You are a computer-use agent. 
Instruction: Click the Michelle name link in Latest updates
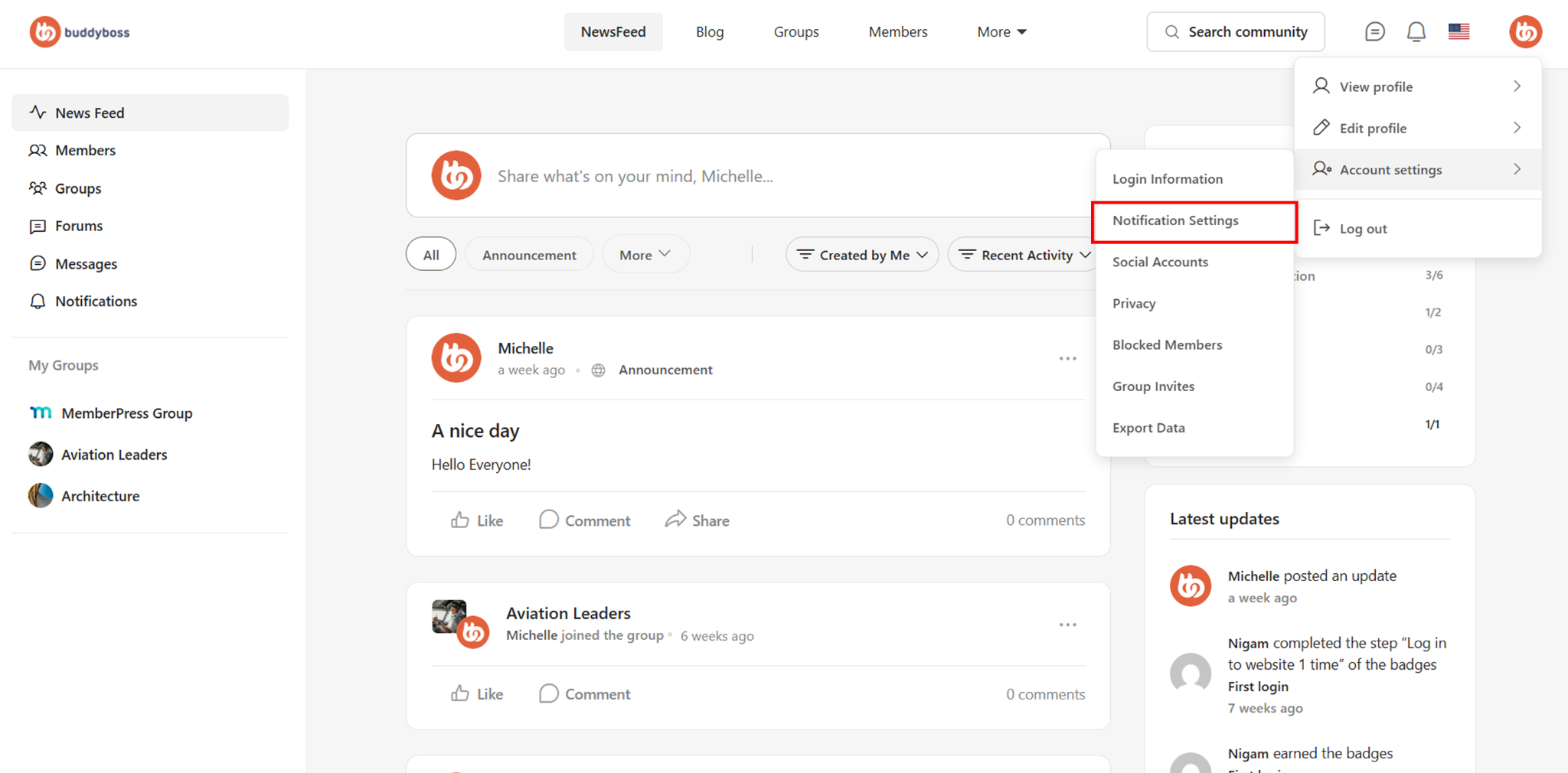pyautogui.click(x=1253, y=576)
